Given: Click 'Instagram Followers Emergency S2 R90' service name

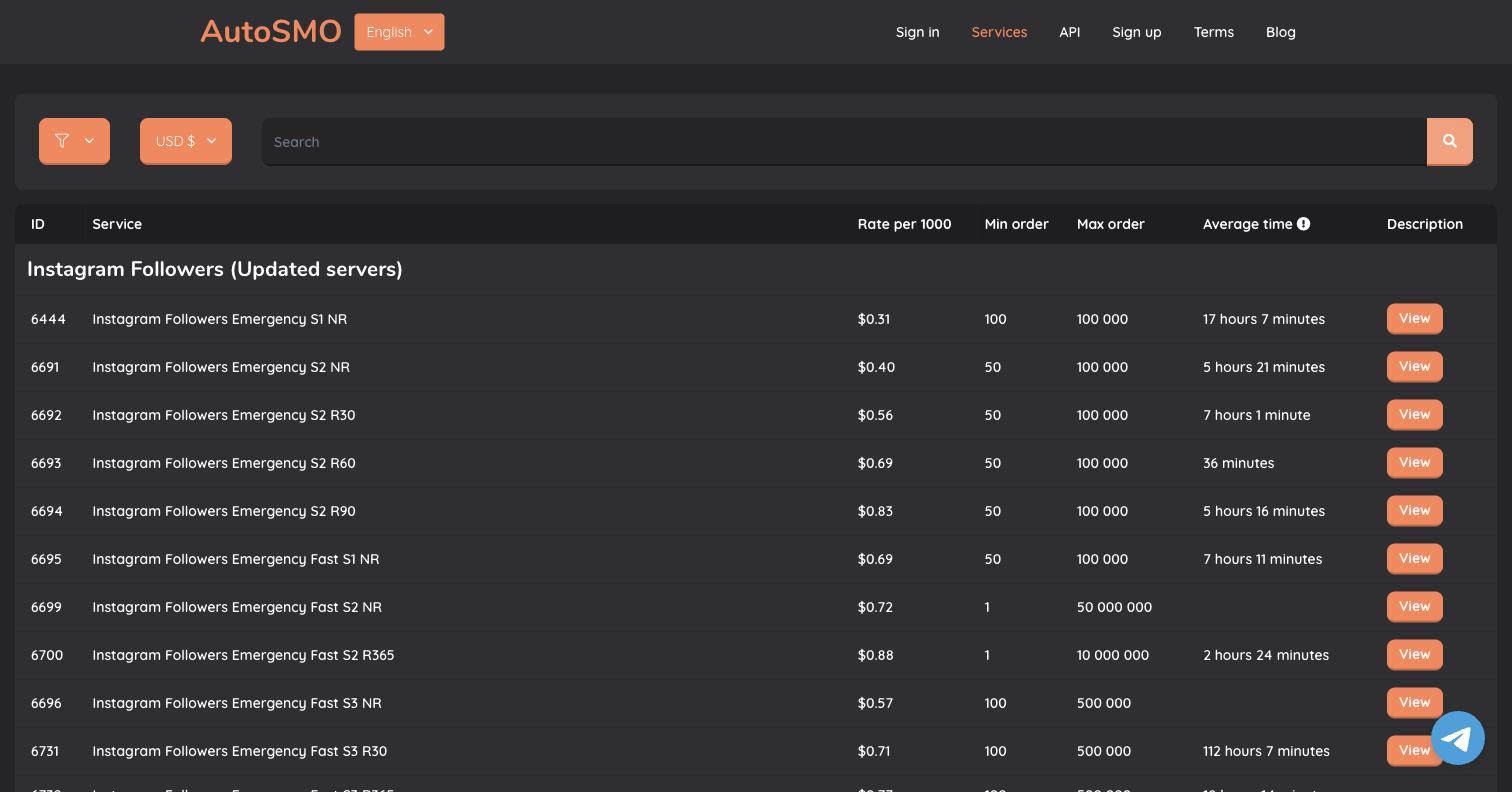Looking at the screenshot, I should coord(224,511).
